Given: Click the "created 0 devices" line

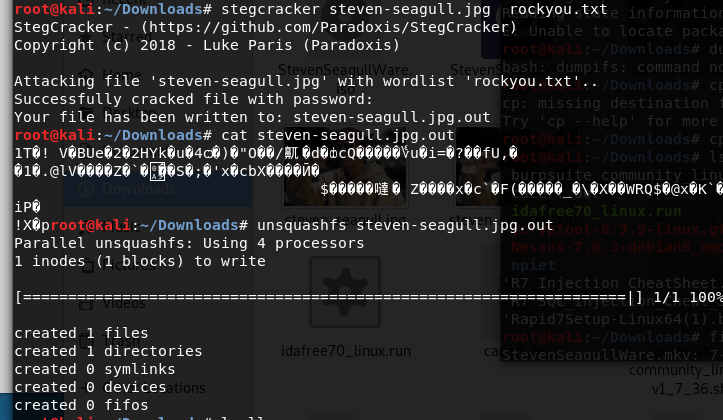Looking at the screenshot, I should (x=90, y=387).
